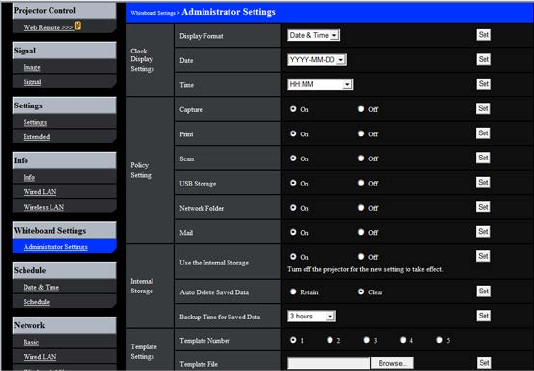The width and height of the screenshot is (534, 371).
Task: Expand the Time format dropdown
Action: coord(320,84)
